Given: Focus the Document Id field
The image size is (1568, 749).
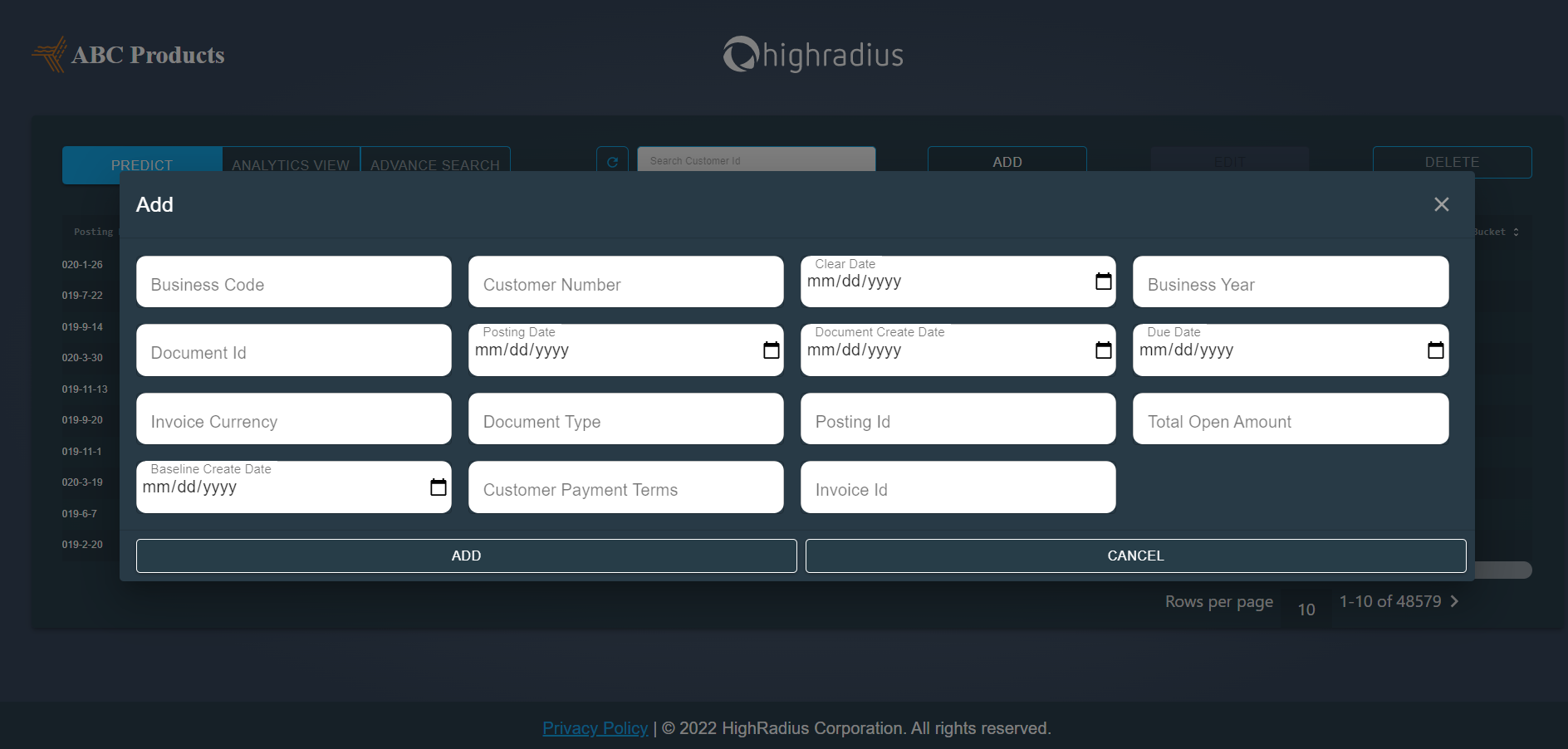Looking at the screenshot, I should point(293,350).
